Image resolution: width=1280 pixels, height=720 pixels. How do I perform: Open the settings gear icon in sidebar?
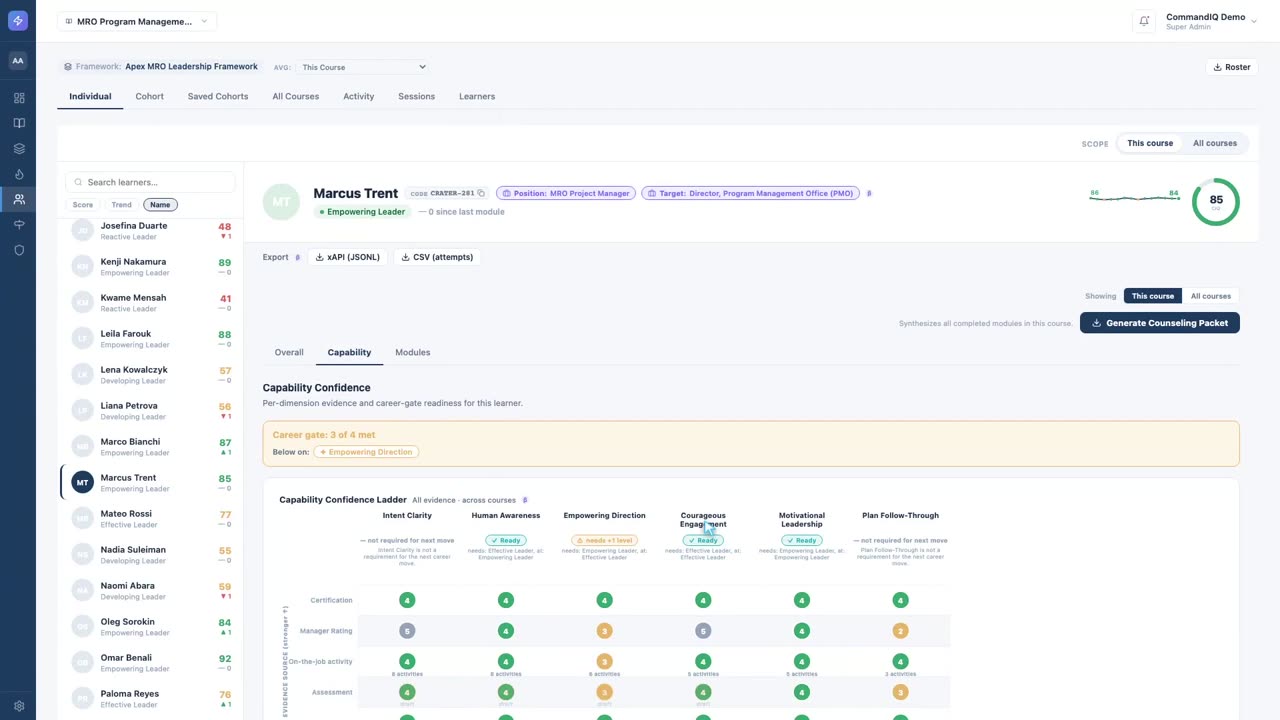point(18,706)
